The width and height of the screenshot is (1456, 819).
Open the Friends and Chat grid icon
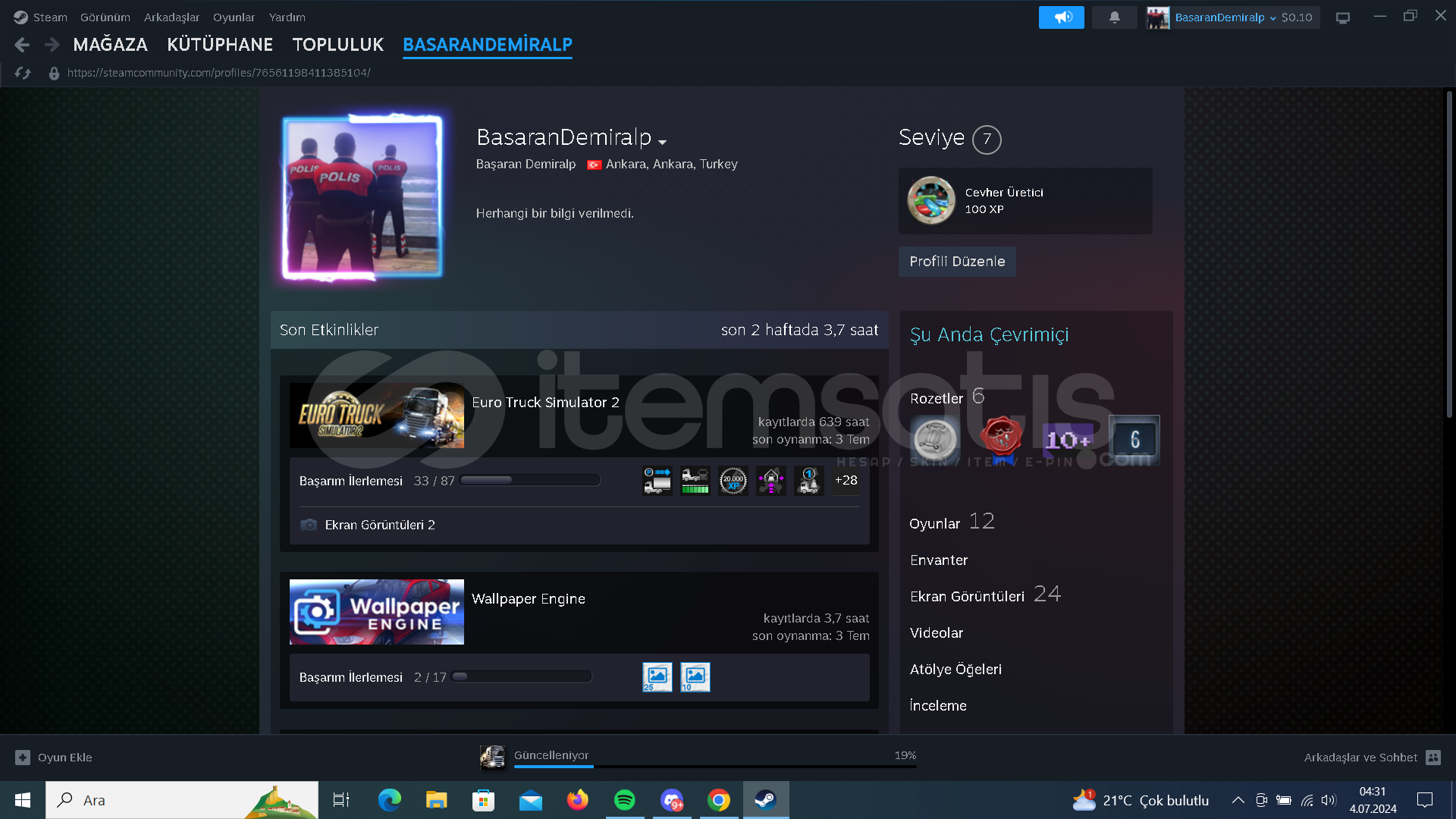[x=1432, y=757]
